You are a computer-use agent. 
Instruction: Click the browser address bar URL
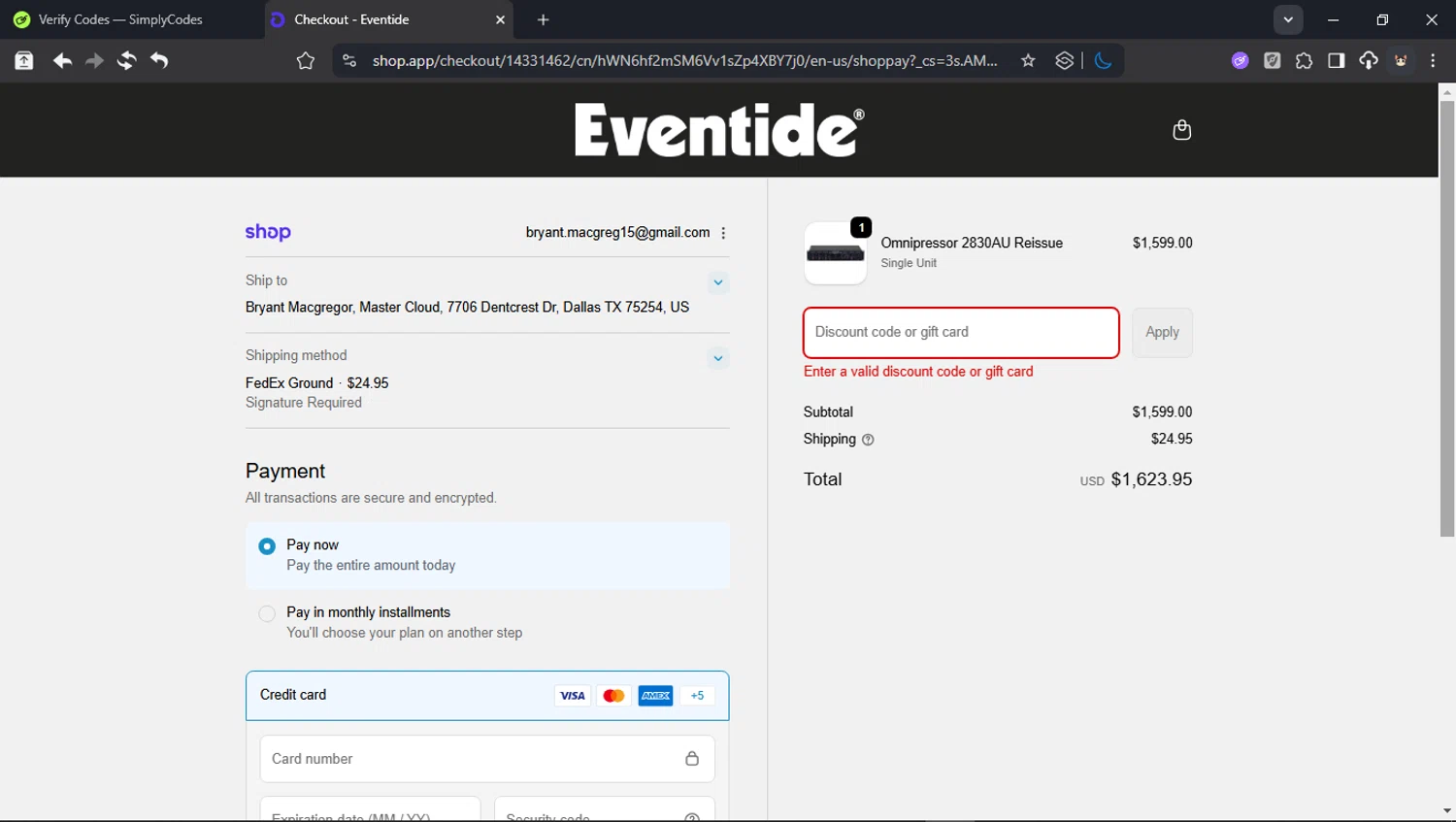684,61
